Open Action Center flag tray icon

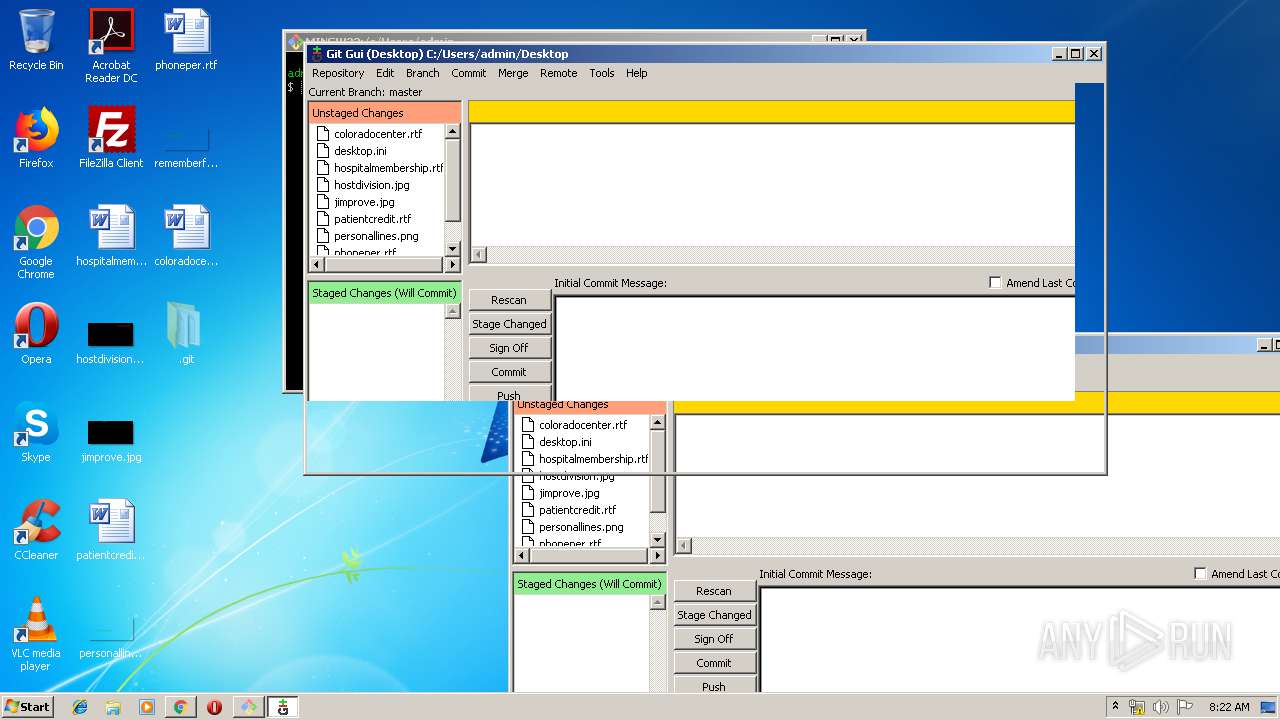pyautogui.click(x=1185, y=707)
